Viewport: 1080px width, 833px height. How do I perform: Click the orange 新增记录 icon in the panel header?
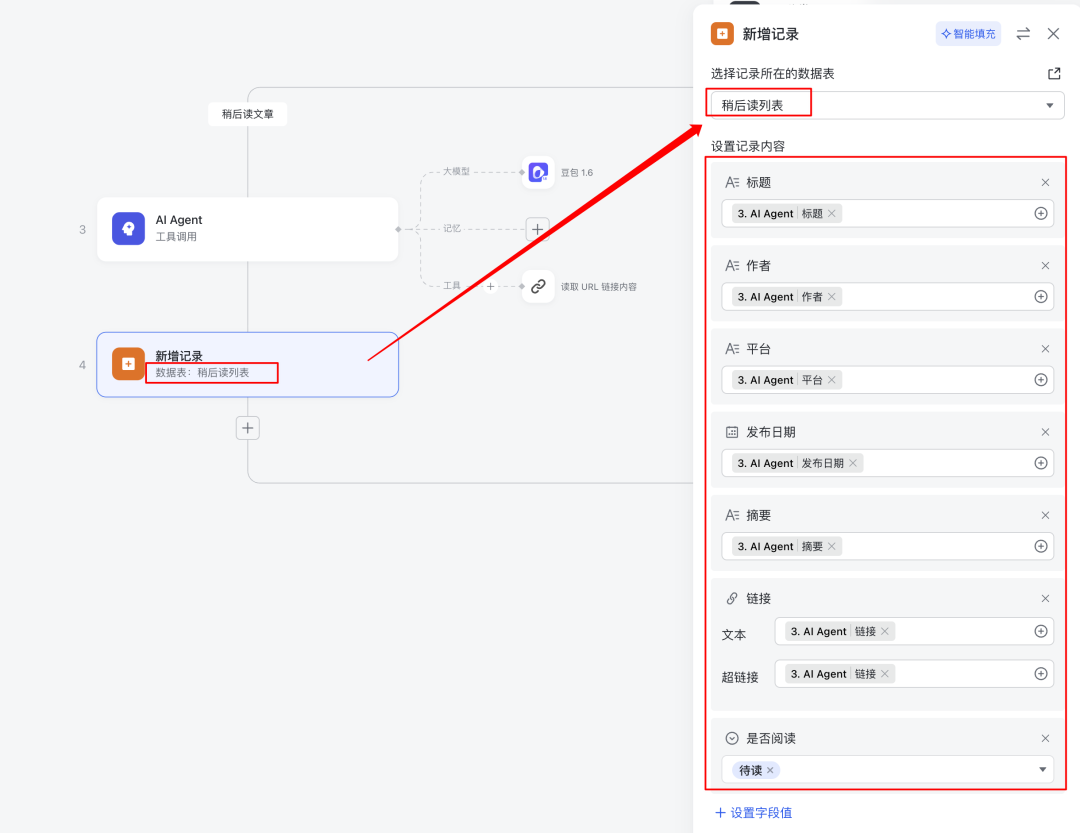720,33
